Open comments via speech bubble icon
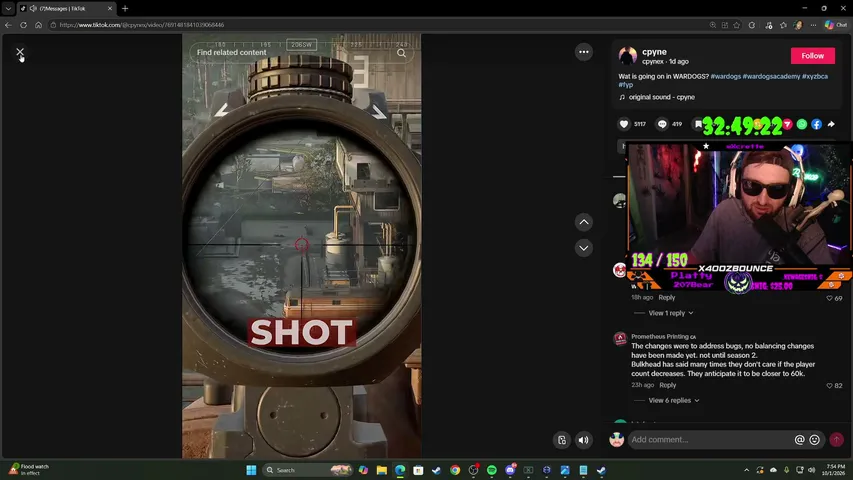This screenshot has height=480, width=853. point(662,124)
